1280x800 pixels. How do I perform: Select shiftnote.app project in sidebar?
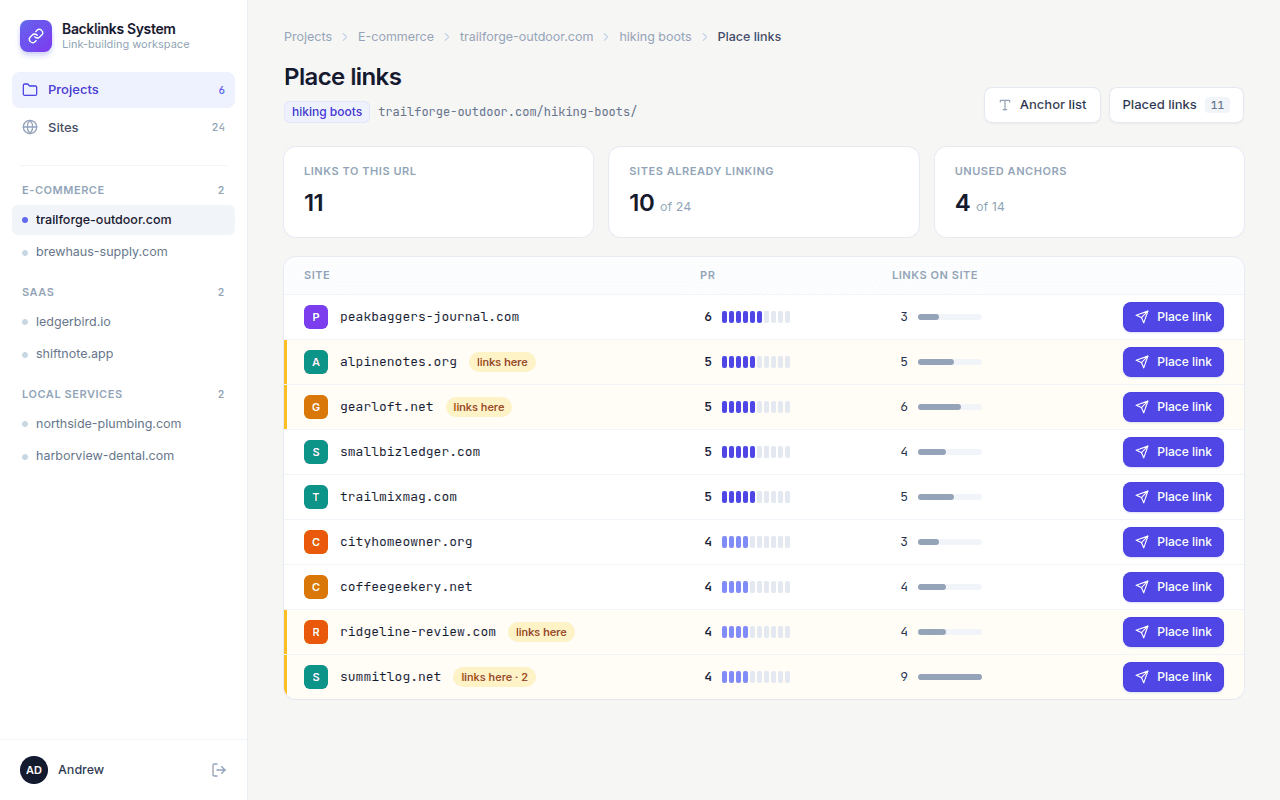(123, 354)
